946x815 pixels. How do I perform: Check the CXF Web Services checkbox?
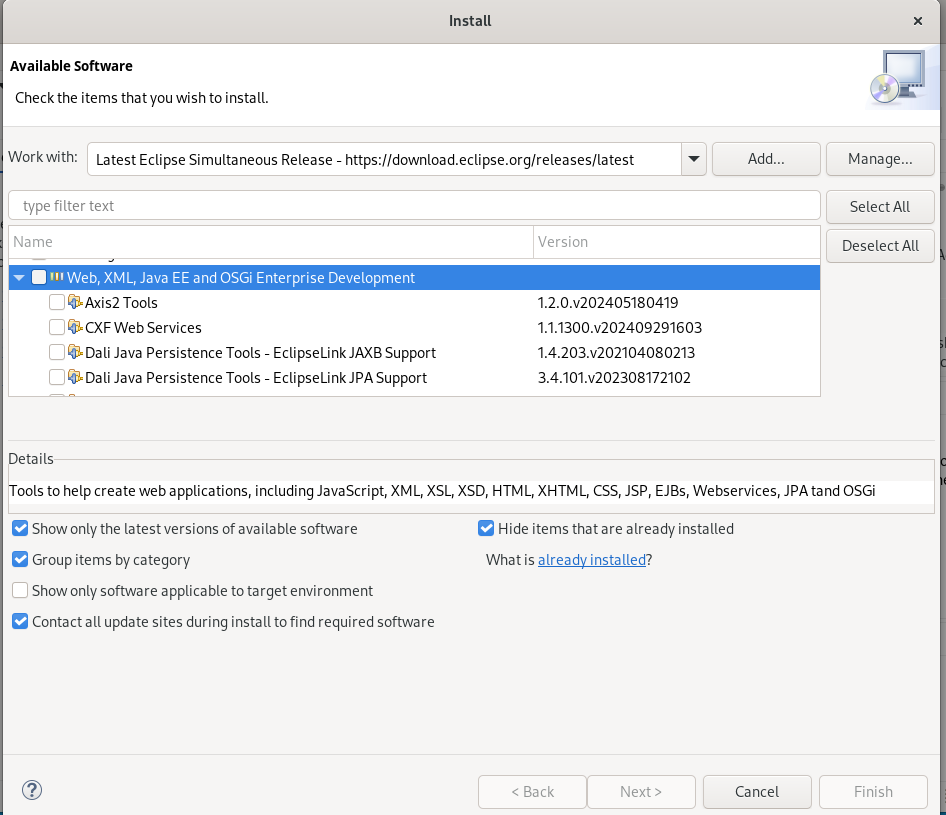[57, 327]
